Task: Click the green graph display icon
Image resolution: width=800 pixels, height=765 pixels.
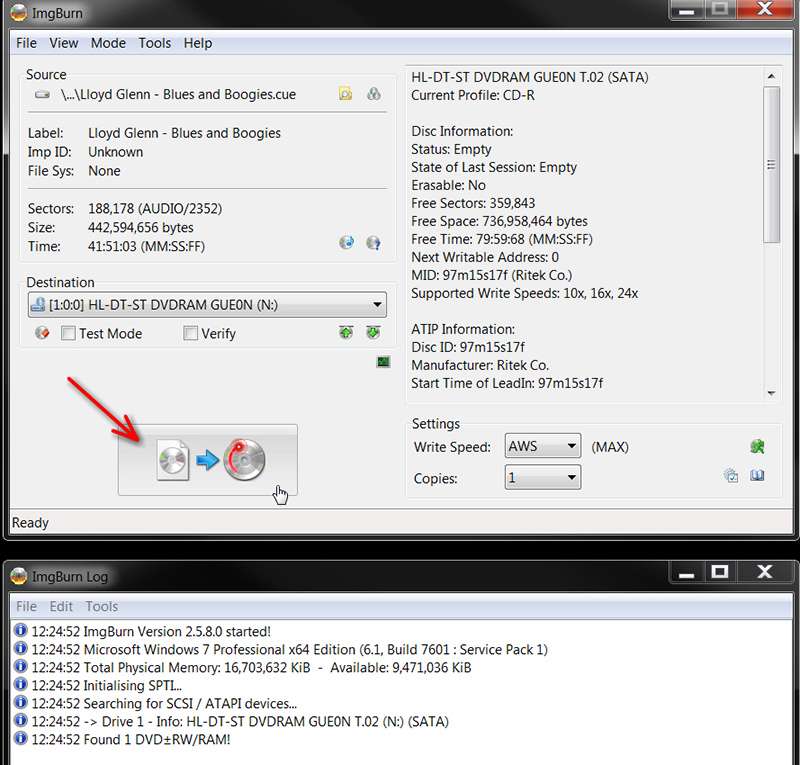Action: 383,362
